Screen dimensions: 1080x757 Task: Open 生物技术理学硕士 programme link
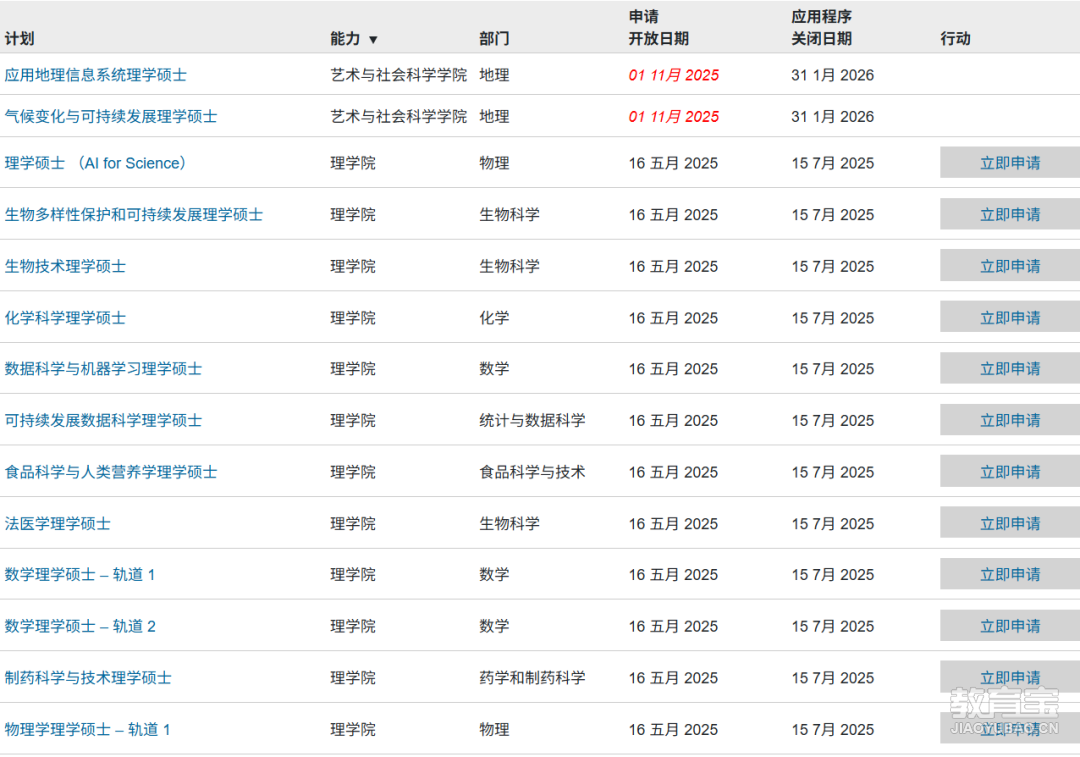coord(65,267)
